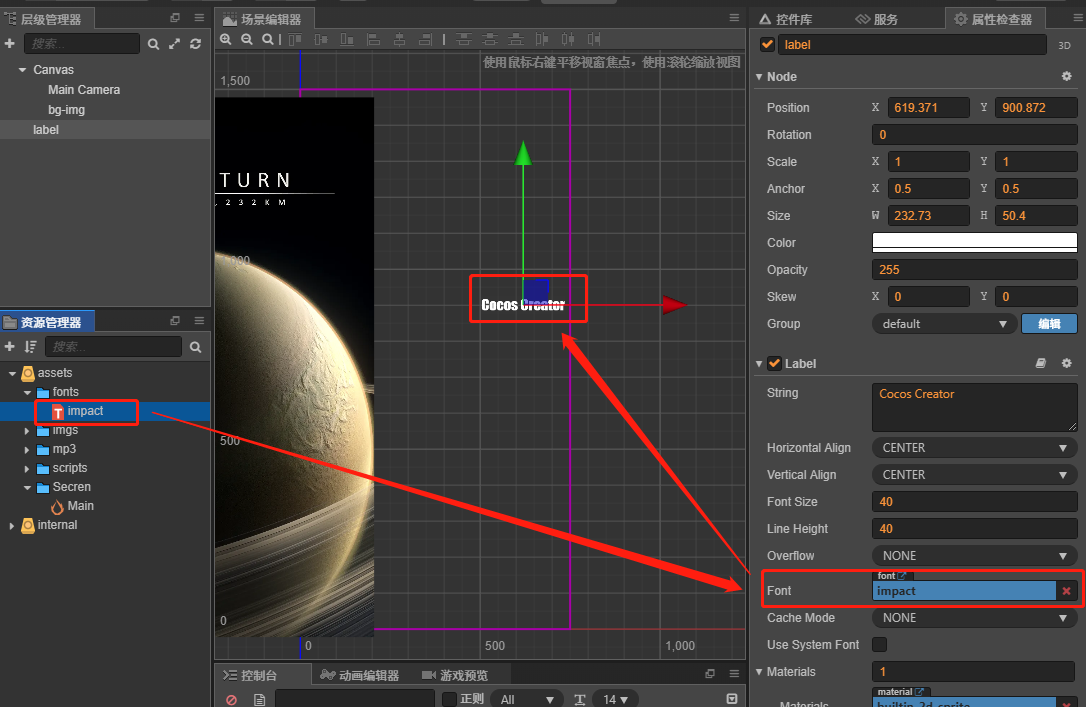Screen dimensions: 1086x707
Task: Click the blue 编辑 group button
Action: pos(1049,324)
